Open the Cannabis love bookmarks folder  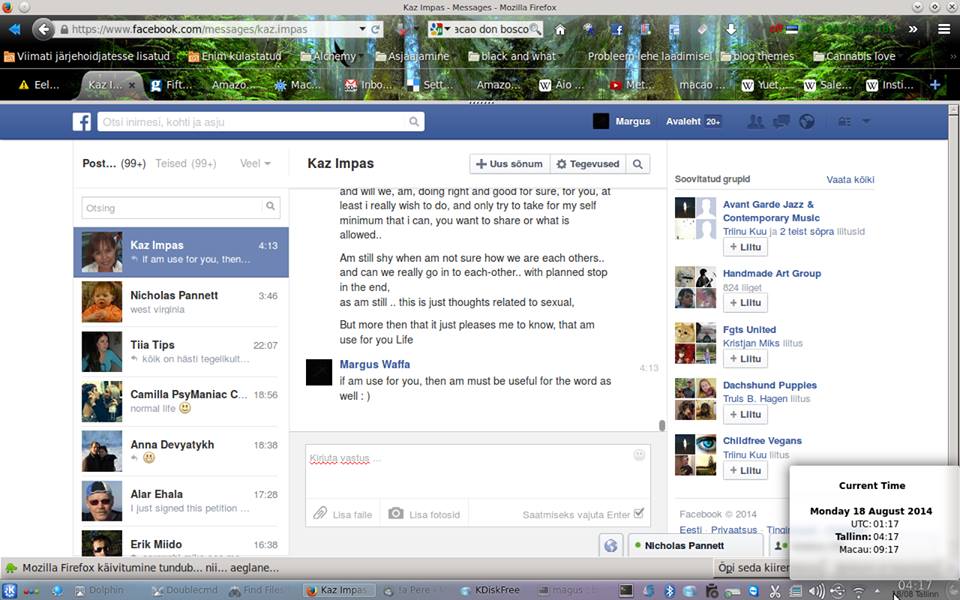(x=854, y=56)
